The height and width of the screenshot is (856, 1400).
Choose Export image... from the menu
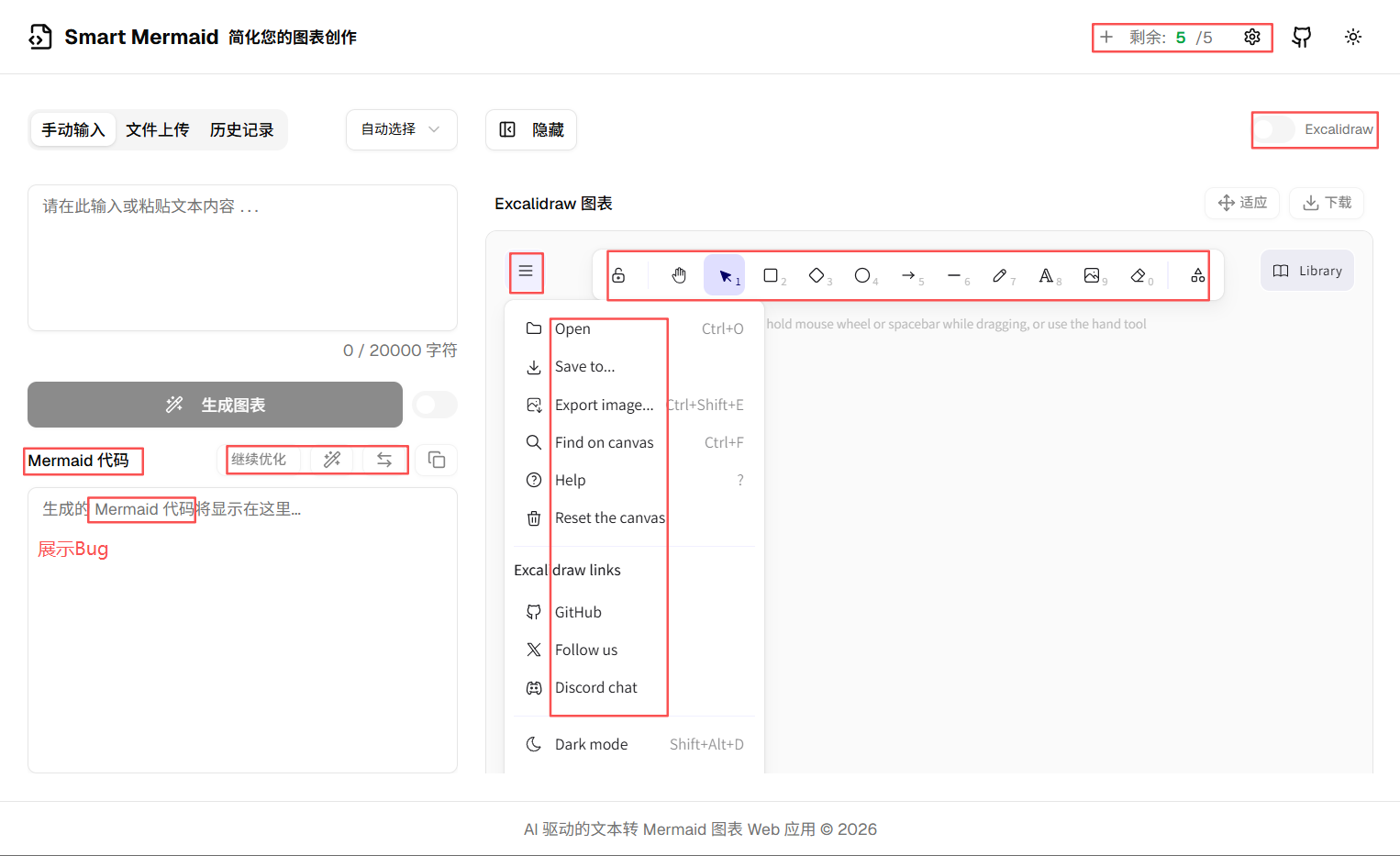634,405
